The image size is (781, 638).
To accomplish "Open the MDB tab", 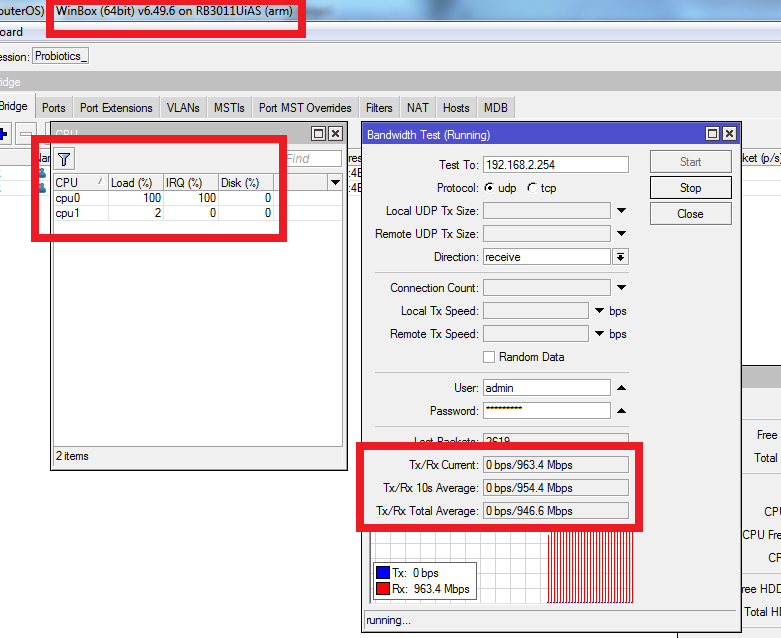I will pyautogui.click(x=496, y=108).
